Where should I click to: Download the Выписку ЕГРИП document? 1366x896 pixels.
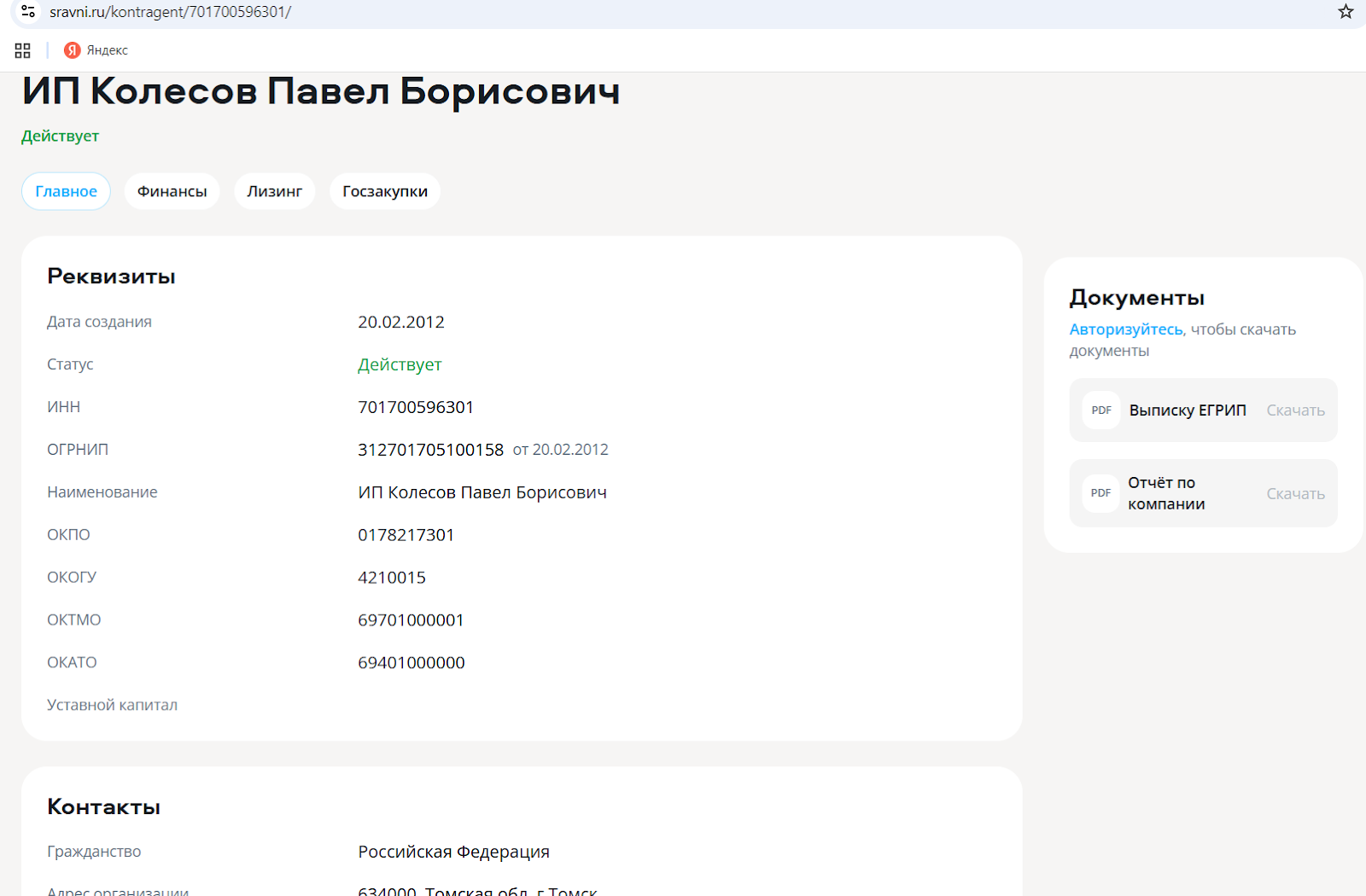tap(1295, 410)
